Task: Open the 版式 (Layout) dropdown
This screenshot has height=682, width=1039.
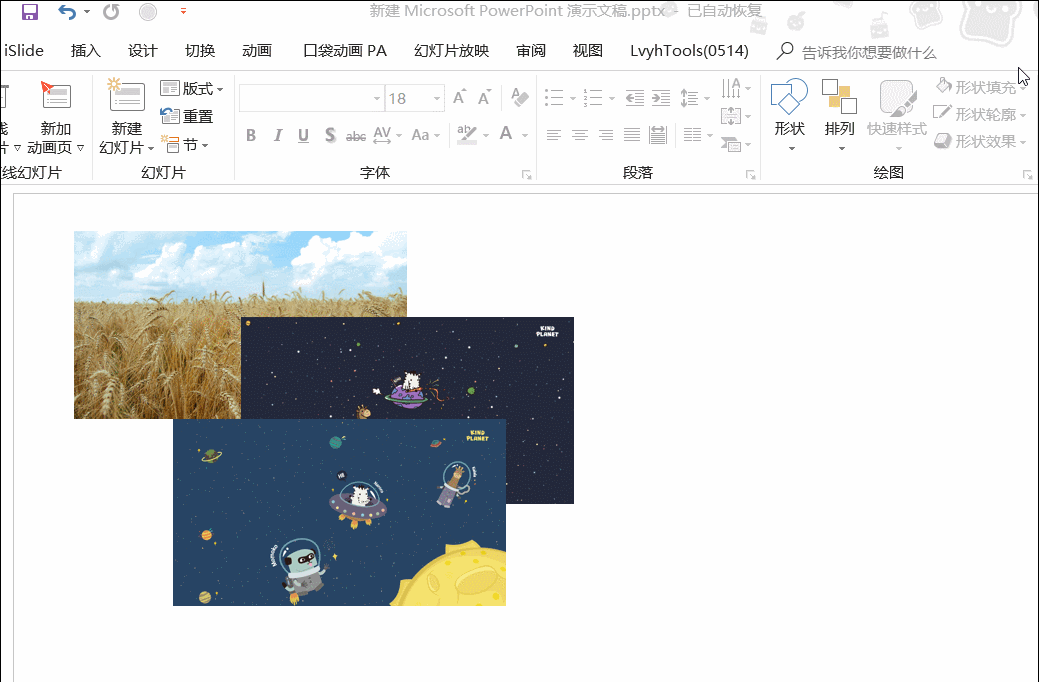Action: pos(192,89)
